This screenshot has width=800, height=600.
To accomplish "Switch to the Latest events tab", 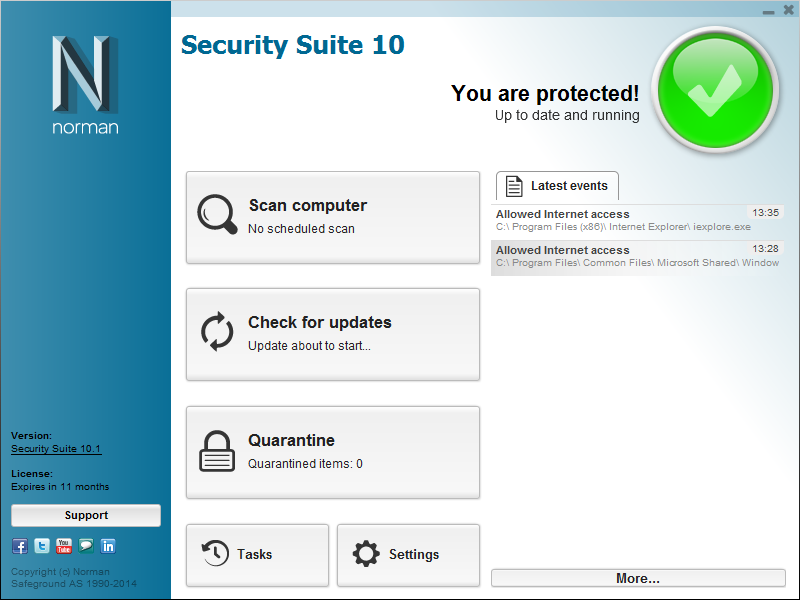I will point(557,186).
